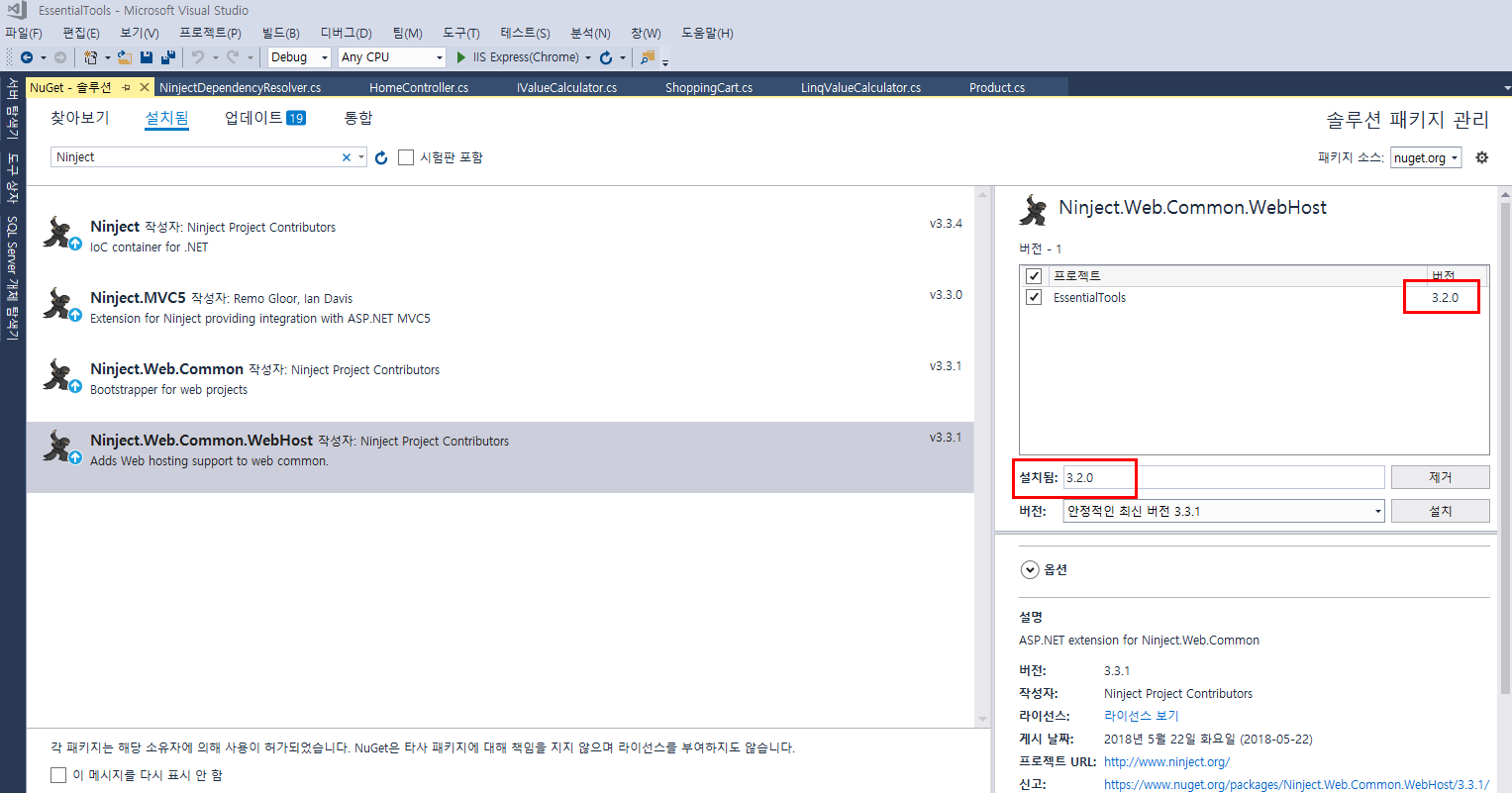Click the Navigate Forward arrow icon

[x=60, y=57]
